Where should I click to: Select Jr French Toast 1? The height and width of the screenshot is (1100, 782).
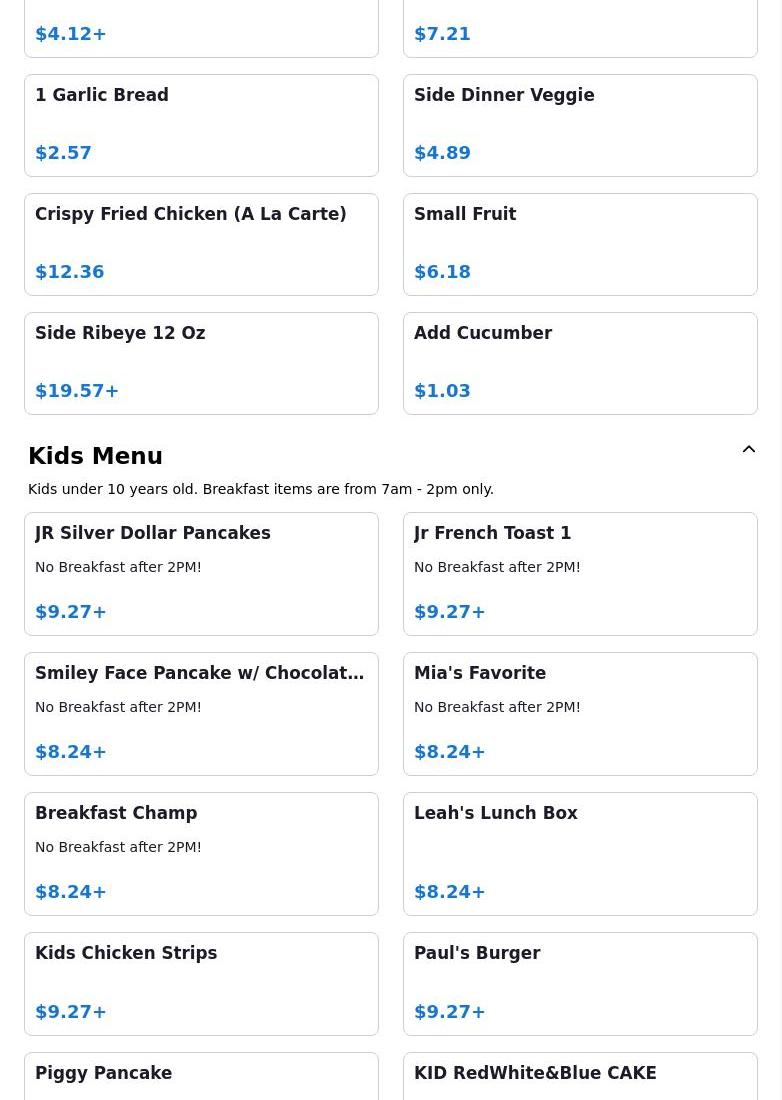(x=580, y=574)
